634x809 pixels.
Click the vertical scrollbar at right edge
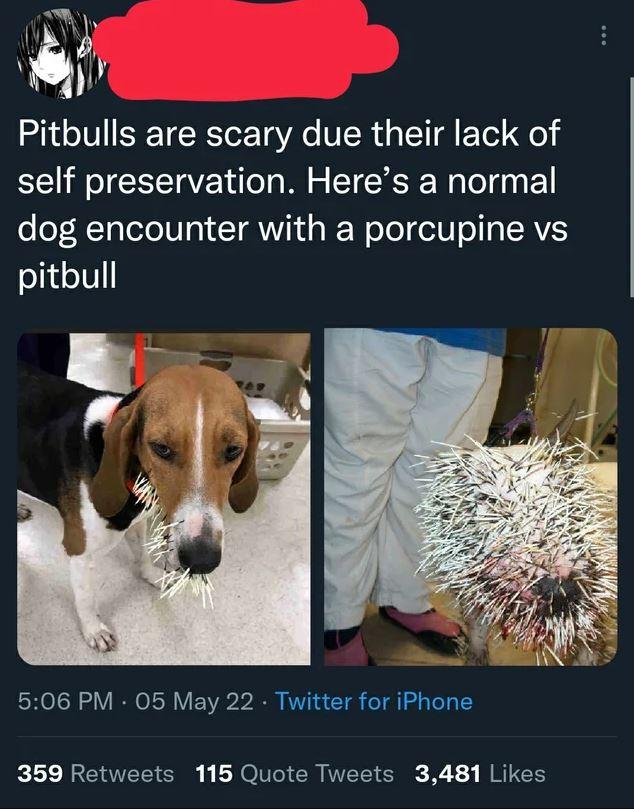[x=631, y=187]
